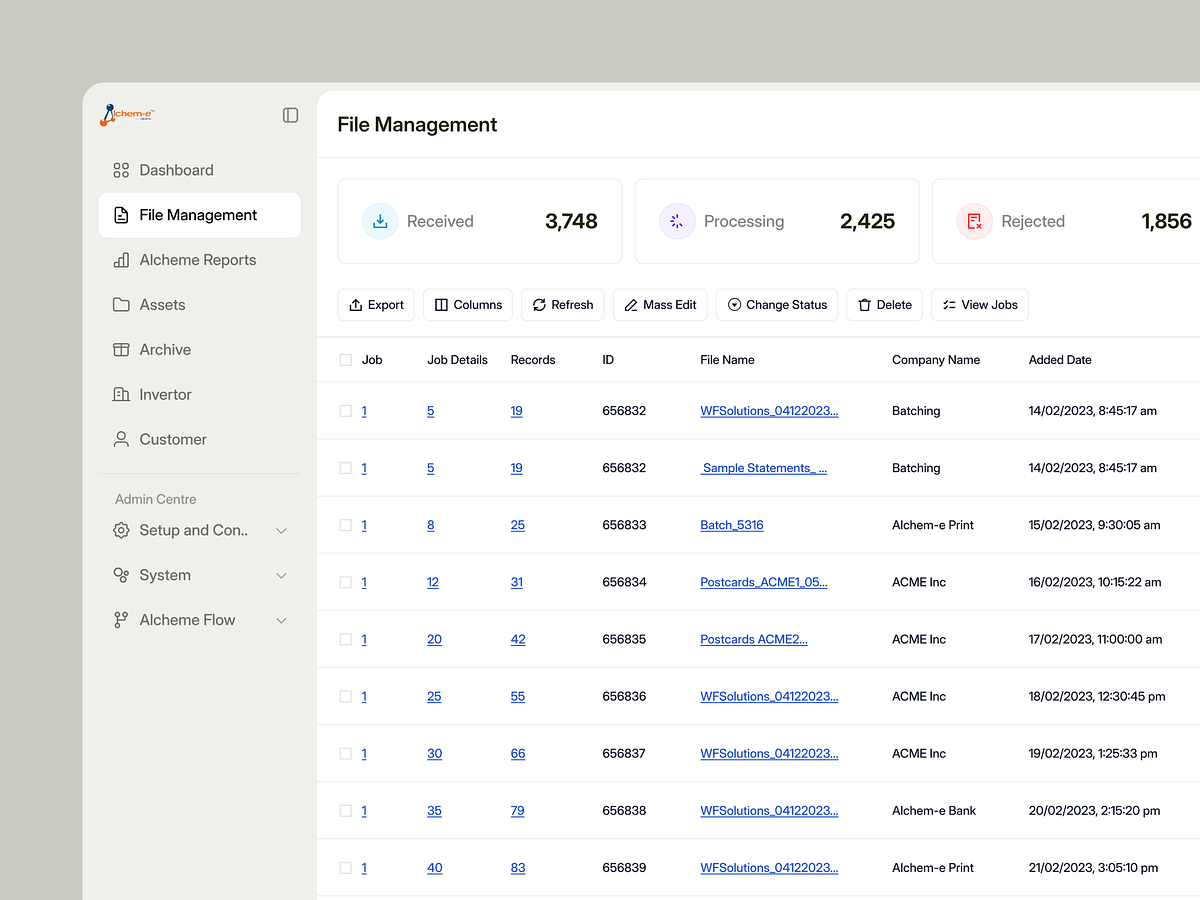Open Dashboard in the sidebar
The image size is (1200, 900).
pos(200,170)
